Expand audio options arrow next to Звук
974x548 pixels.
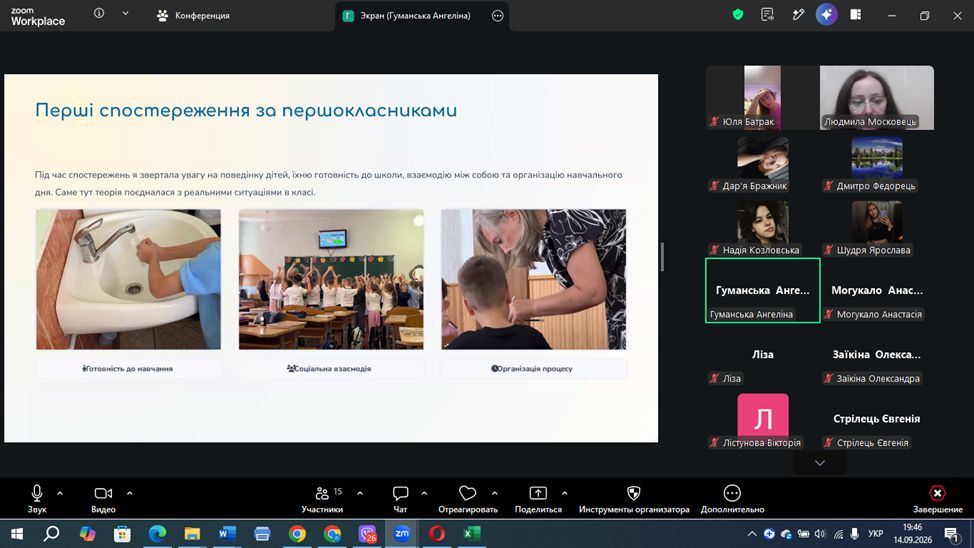click(x=60, y=493)
